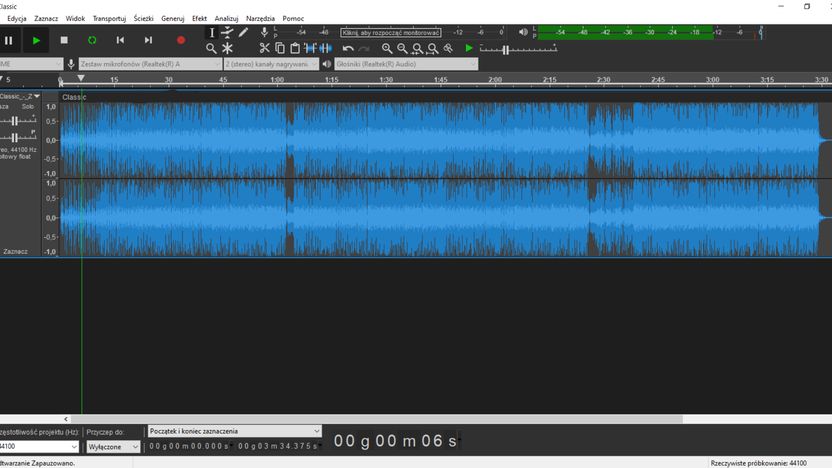
Task: Click the playhead marker on the timeline ruler
Action: (x=81, y=79)
